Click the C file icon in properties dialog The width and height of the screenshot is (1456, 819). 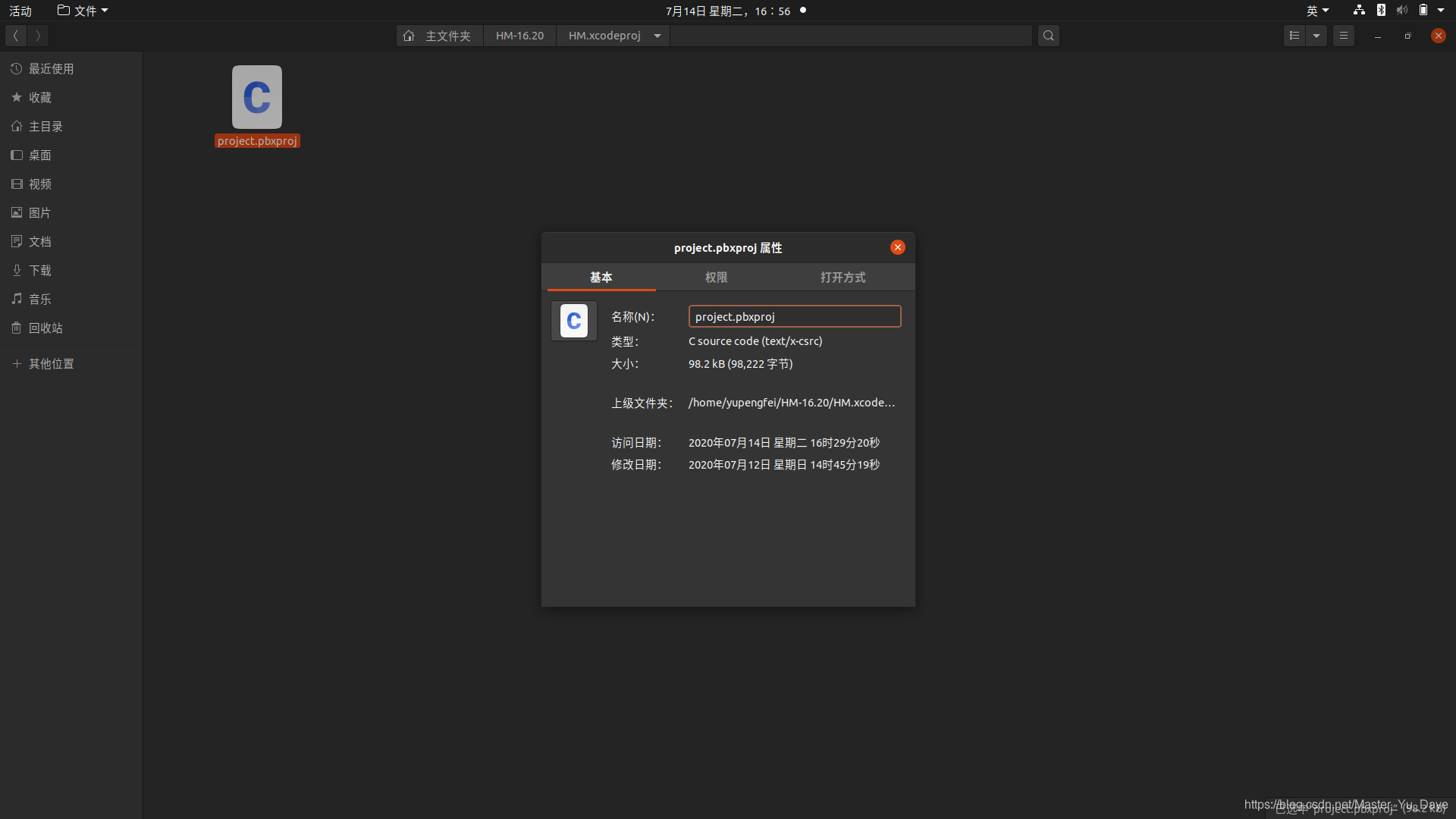click(574, 322)
